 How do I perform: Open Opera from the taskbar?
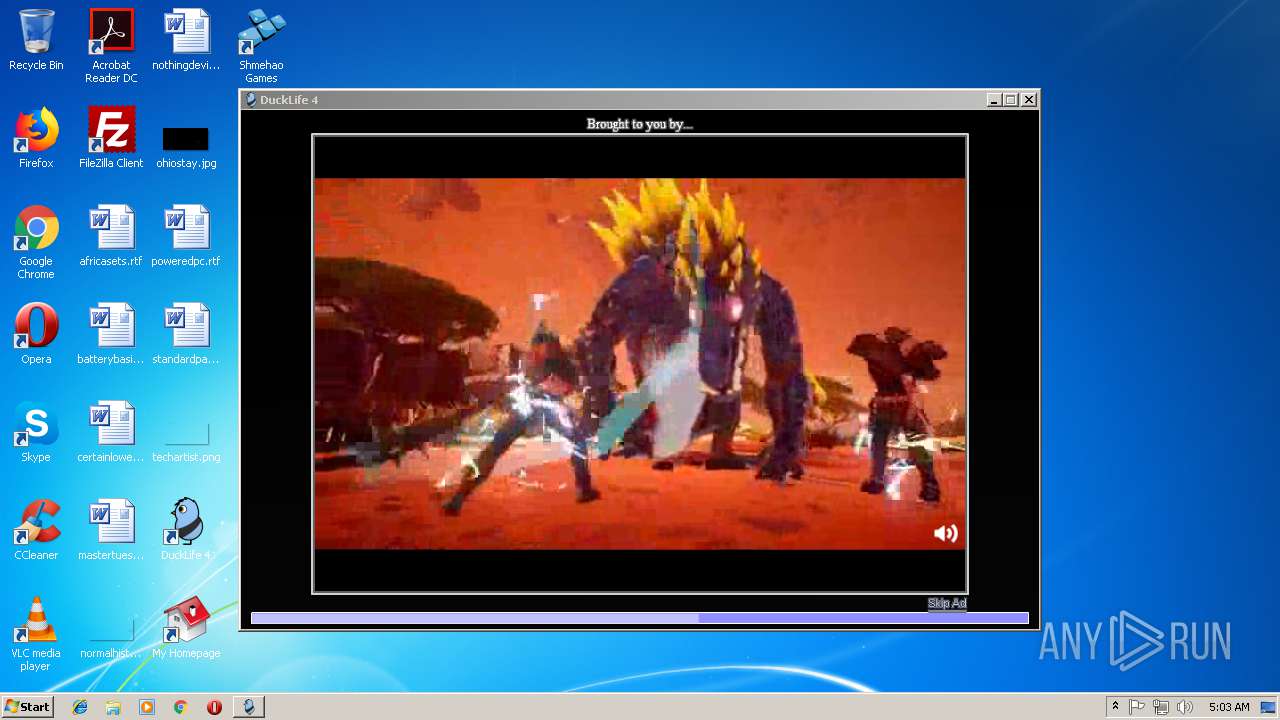click(214, 707)
